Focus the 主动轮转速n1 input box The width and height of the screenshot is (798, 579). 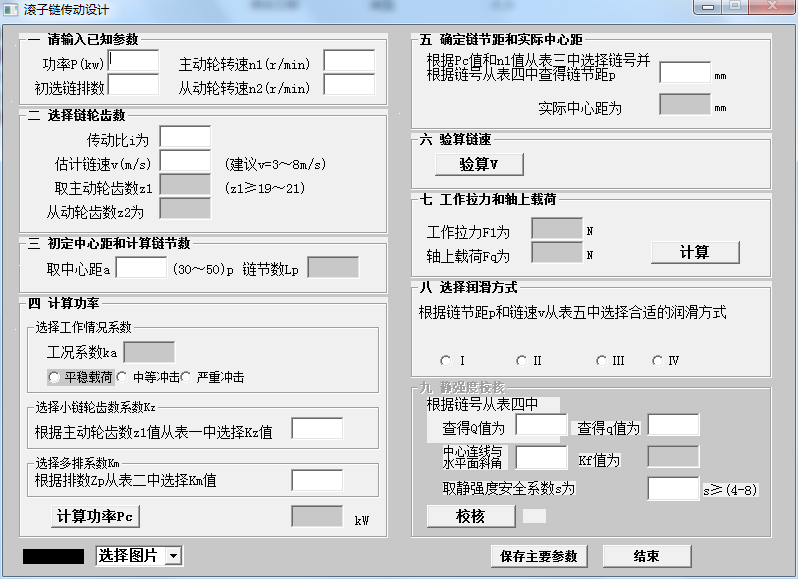tap(349, 61)
